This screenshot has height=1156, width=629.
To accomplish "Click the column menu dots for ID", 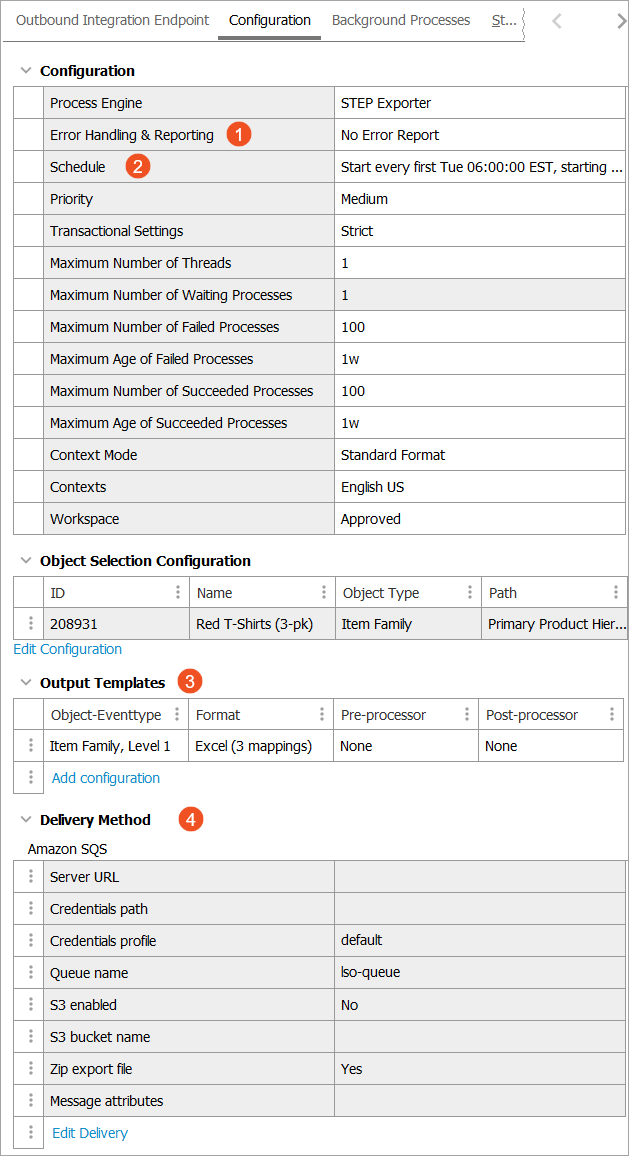I will (x=178, y=592).
